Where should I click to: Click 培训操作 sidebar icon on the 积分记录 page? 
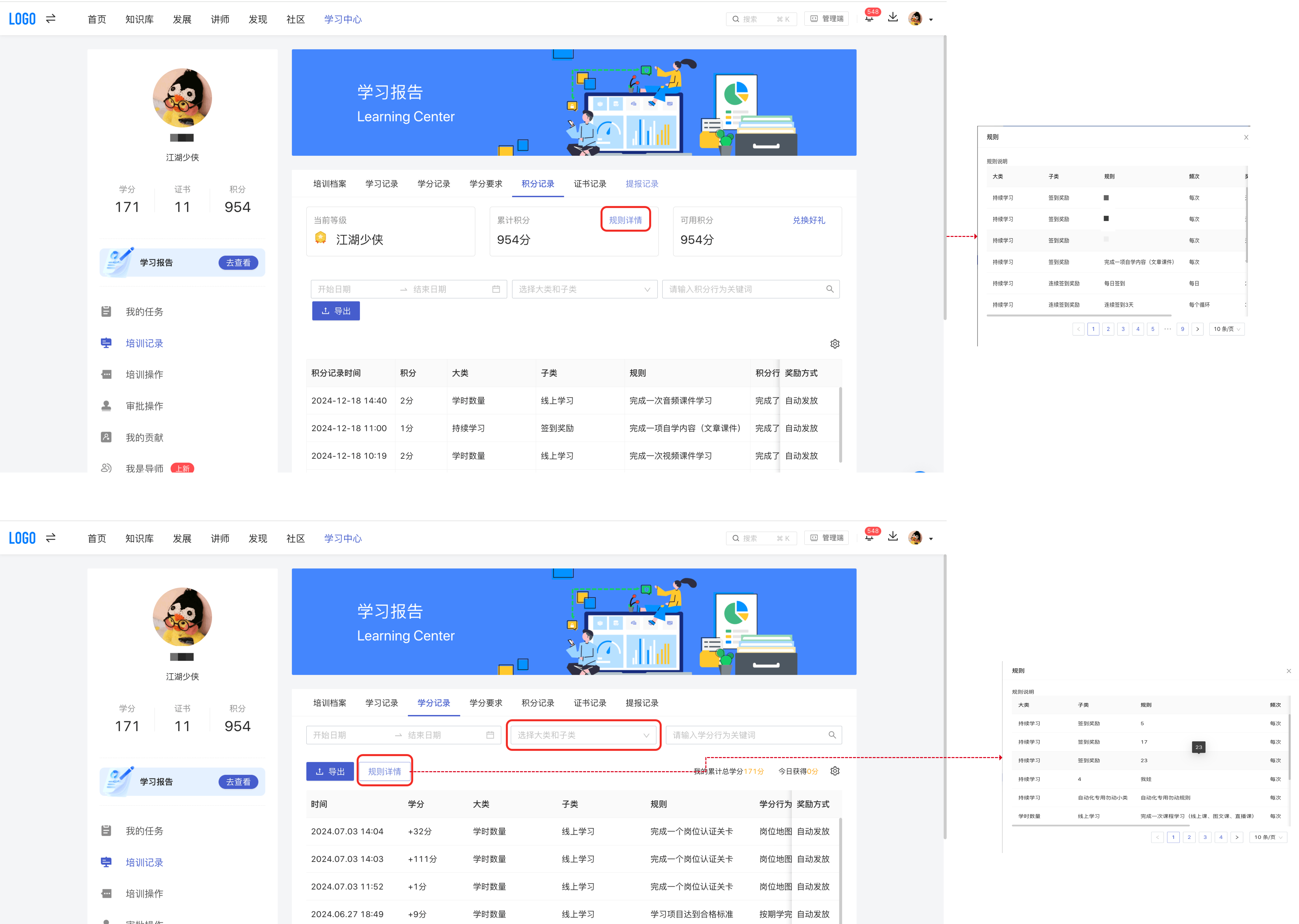(x=106, y=374)
